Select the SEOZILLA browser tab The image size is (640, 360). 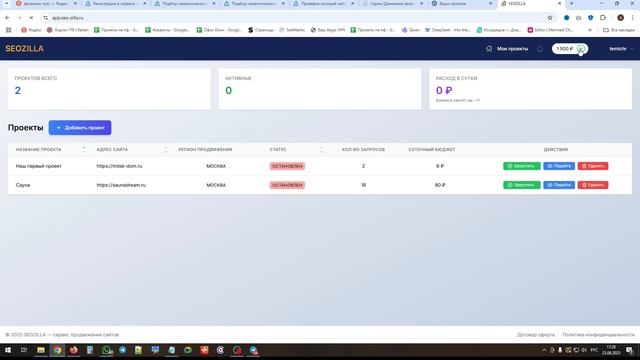[x=531, y=4]
